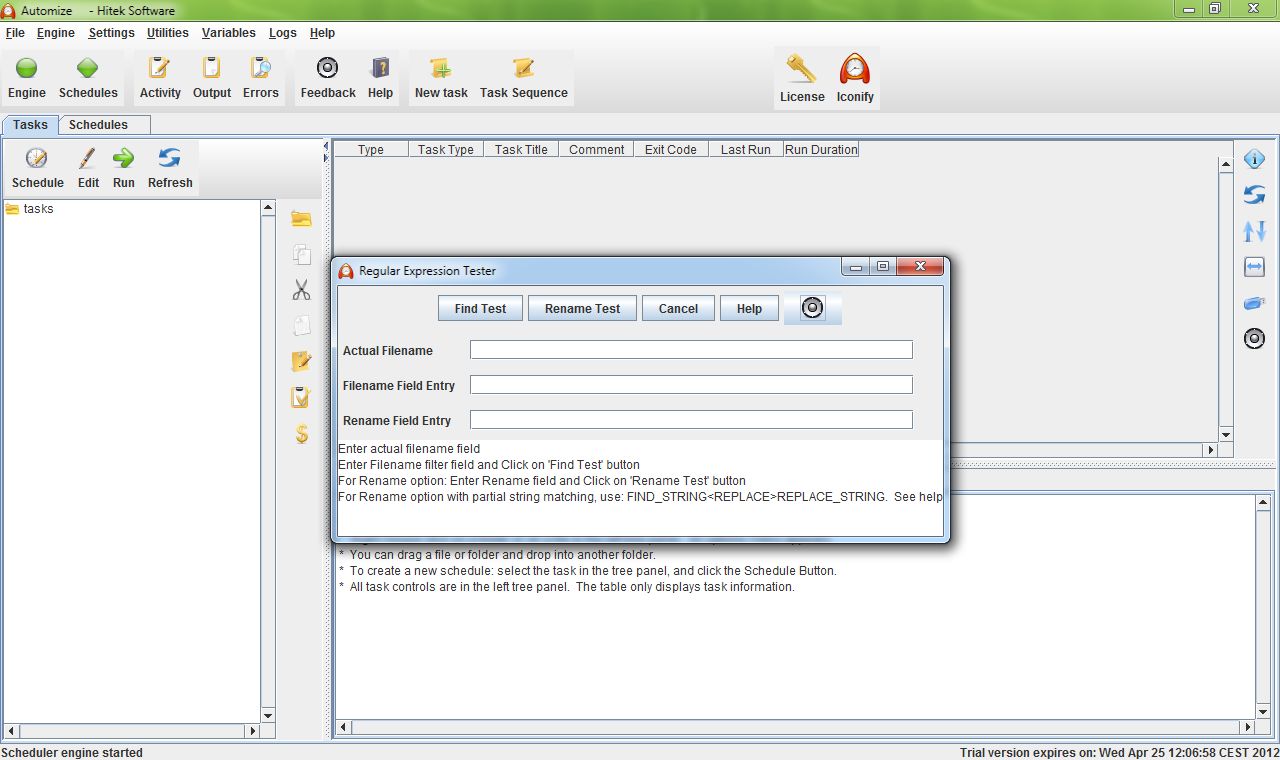
Task: Click the Iconify toolbar icon
Action: [855, 78]
